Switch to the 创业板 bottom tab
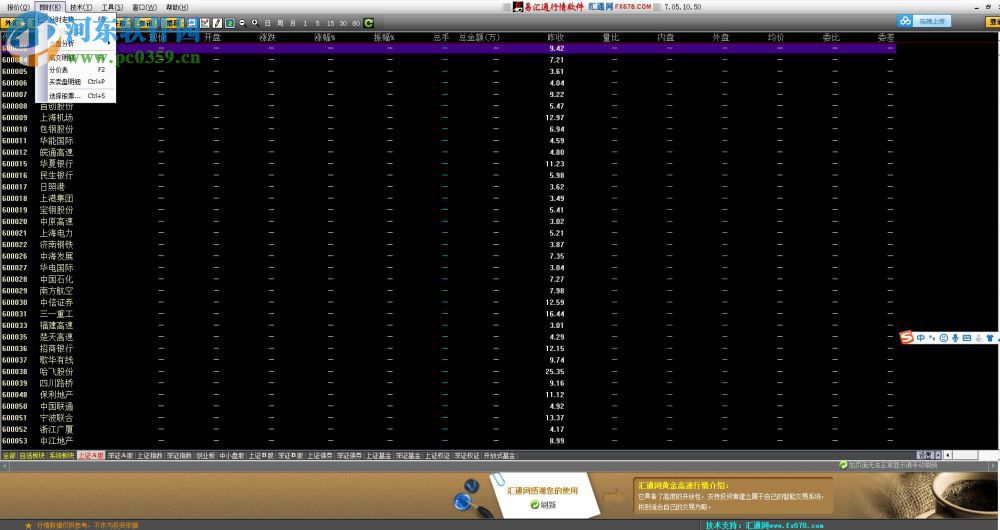Screen dimensions: 1000x530 [205, 456]
